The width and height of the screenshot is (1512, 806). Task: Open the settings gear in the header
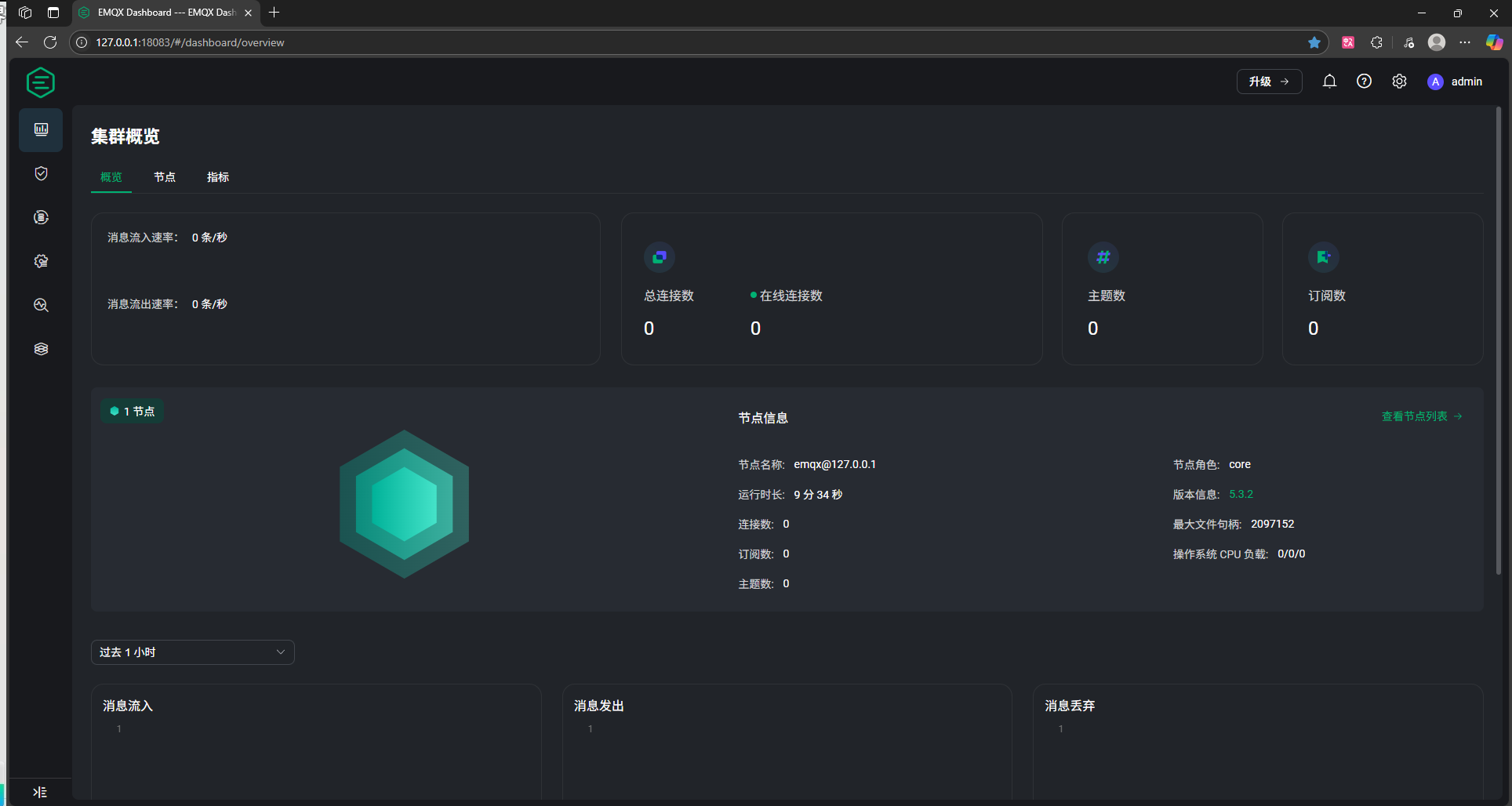pyautogui.click(x=1399, y=82)
